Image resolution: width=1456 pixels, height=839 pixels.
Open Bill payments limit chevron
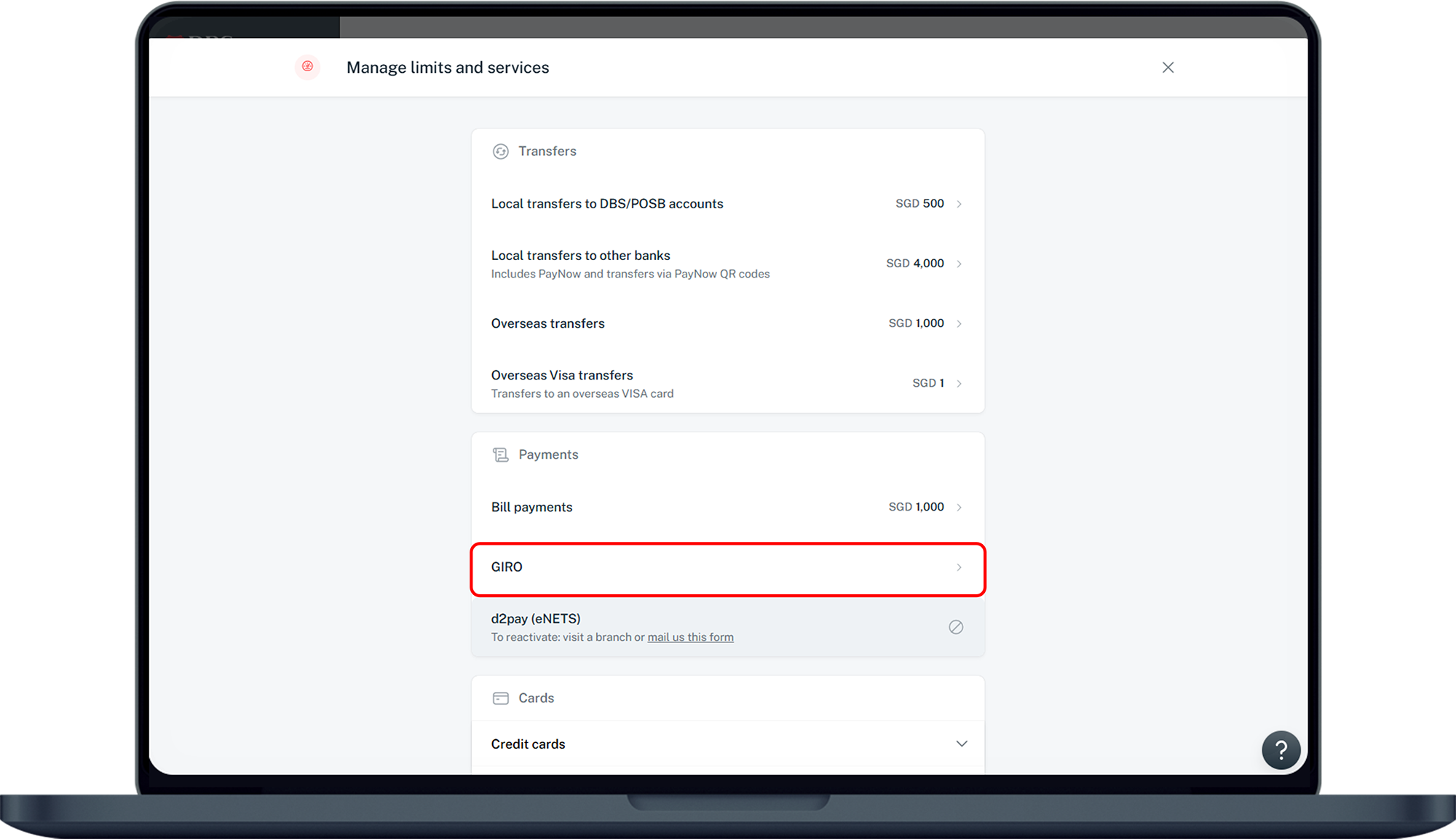point(959,508)
